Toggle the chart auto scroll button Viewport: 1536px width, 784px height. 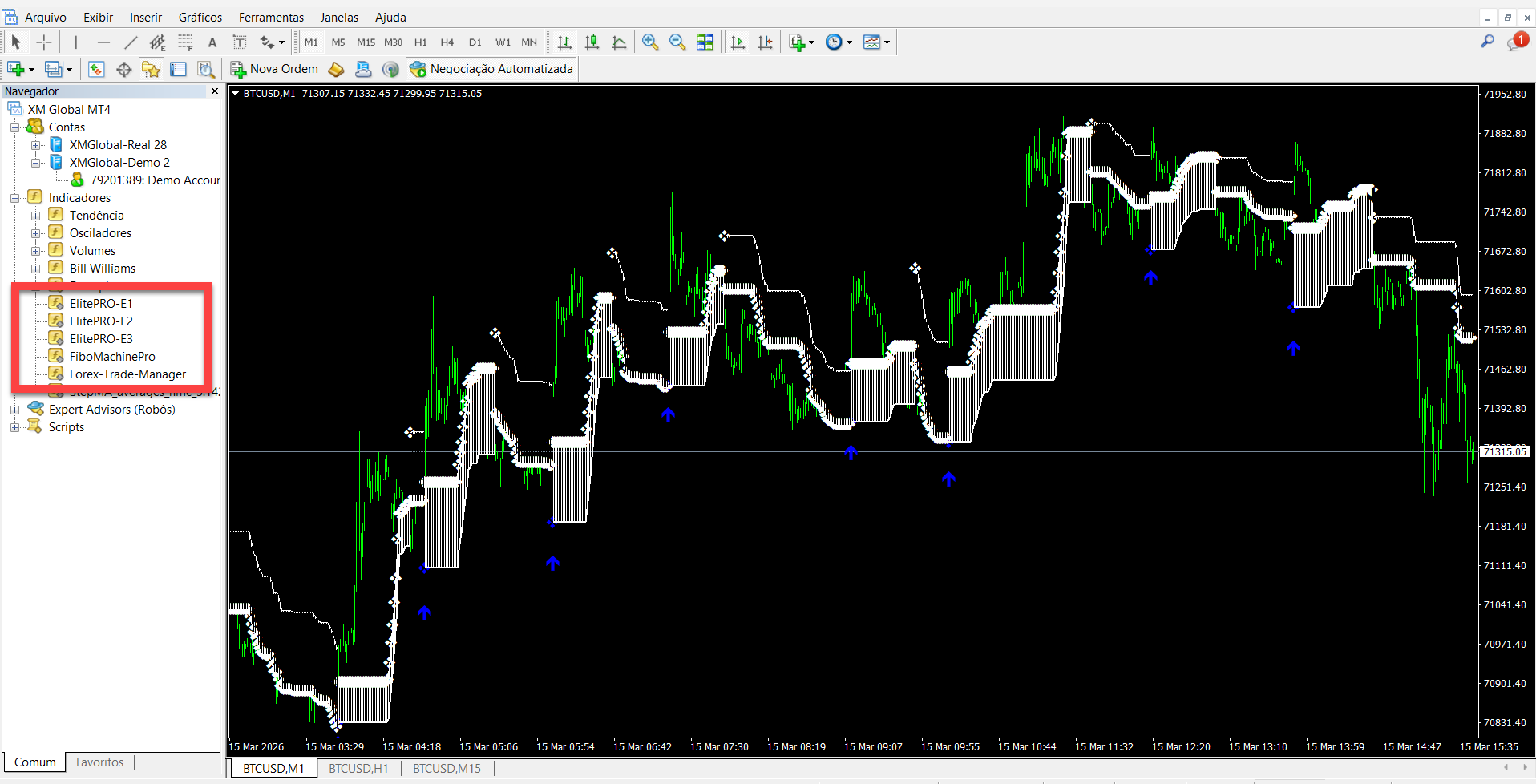coord(738,42)
